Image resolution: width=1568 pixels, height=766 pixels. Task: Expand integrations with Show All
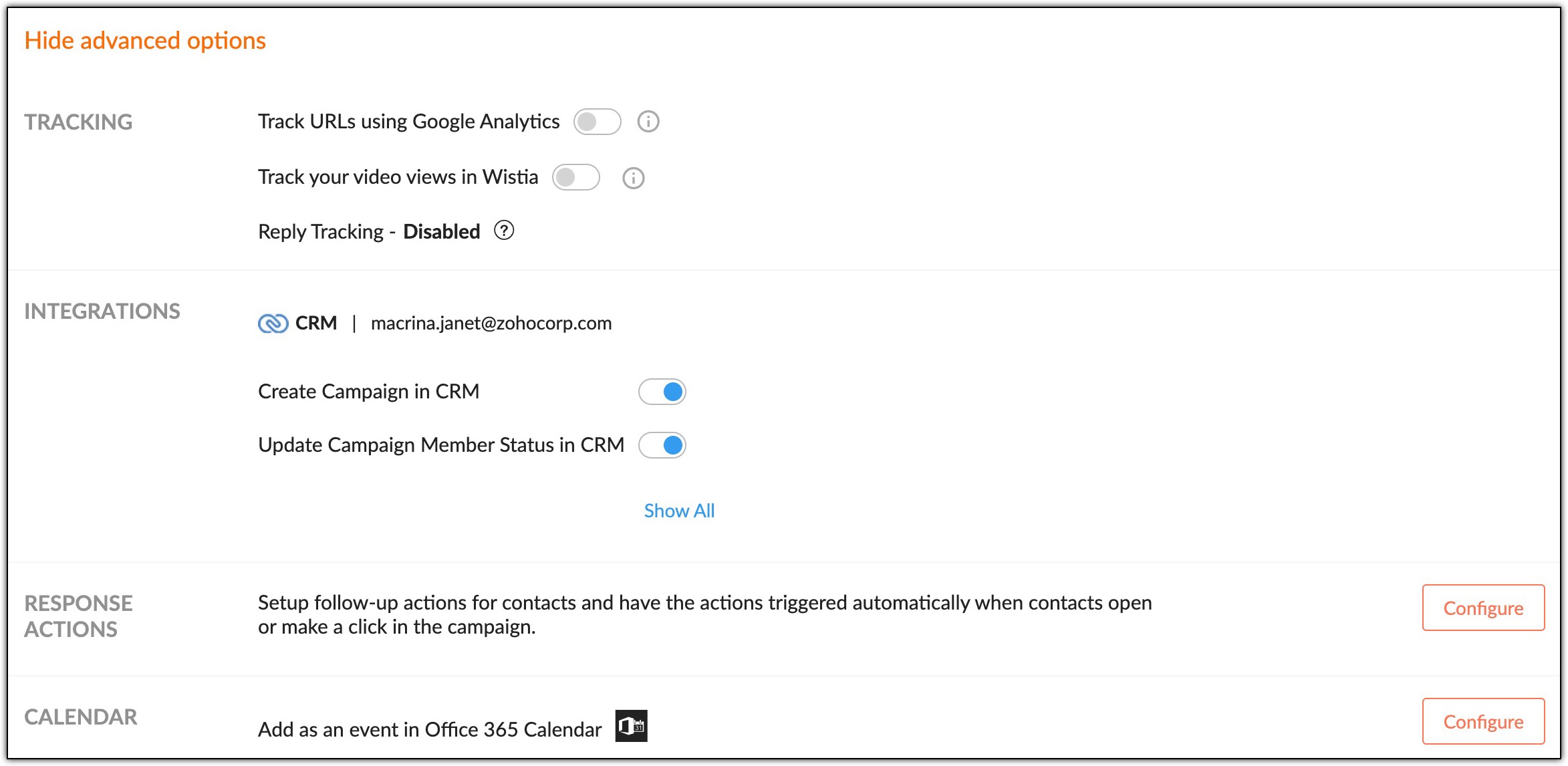pyautogui.click(x=679, y=511)
